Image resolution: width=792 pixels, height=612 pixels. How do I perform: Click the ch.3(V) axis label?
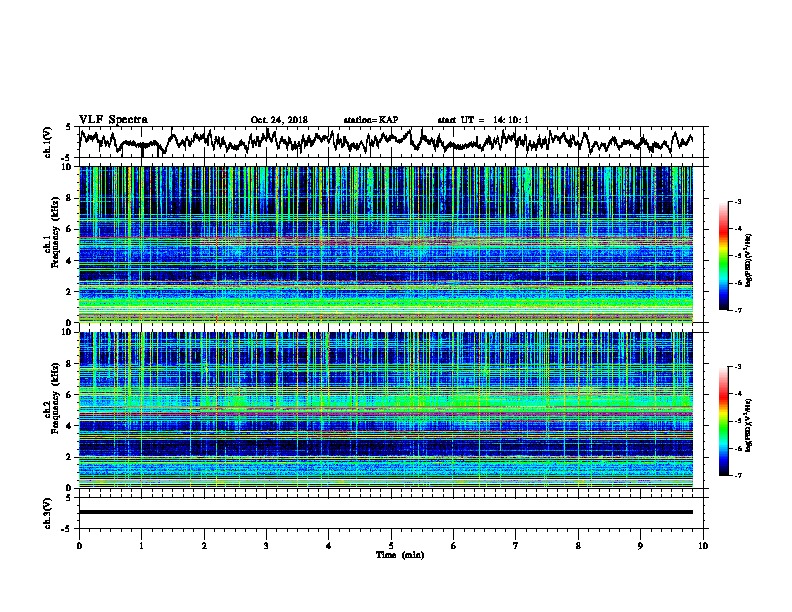coord(48,513)
